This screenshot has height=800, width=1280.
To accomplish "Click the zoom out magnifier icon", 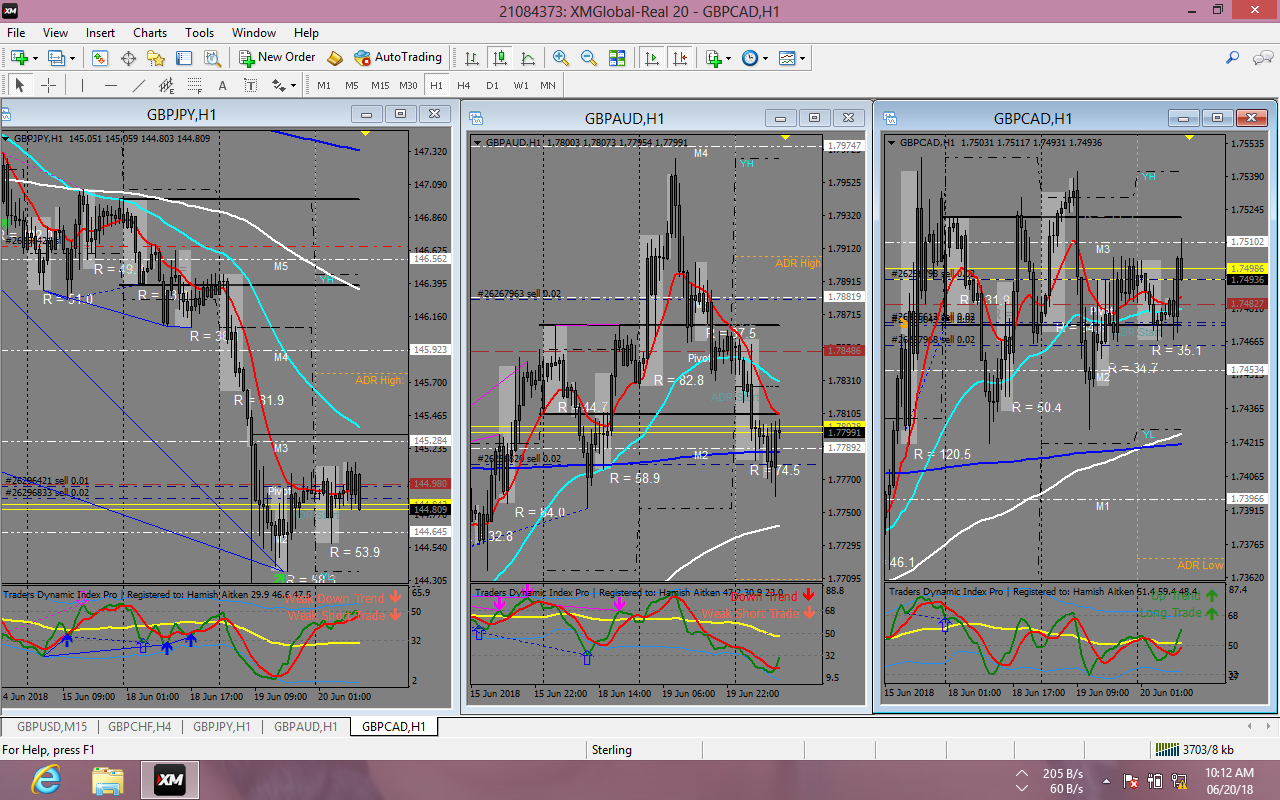I will [589, 58].
